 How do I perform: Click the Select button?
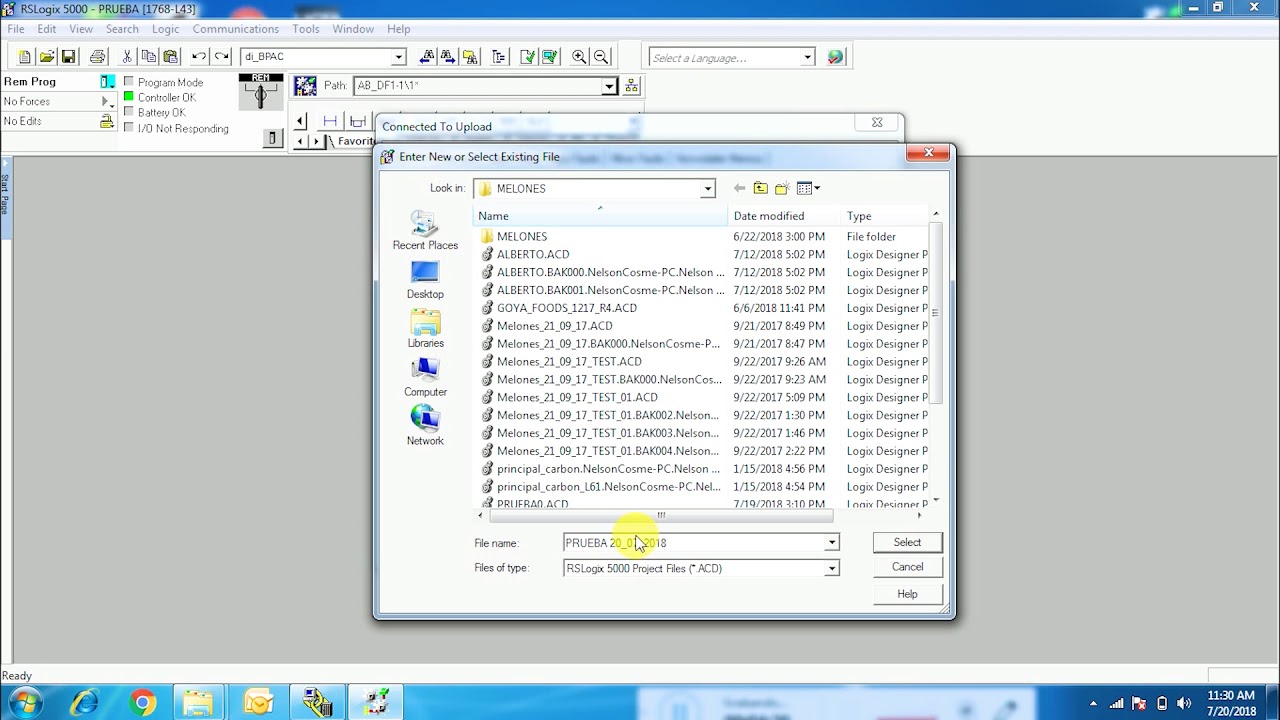(907, 542)
